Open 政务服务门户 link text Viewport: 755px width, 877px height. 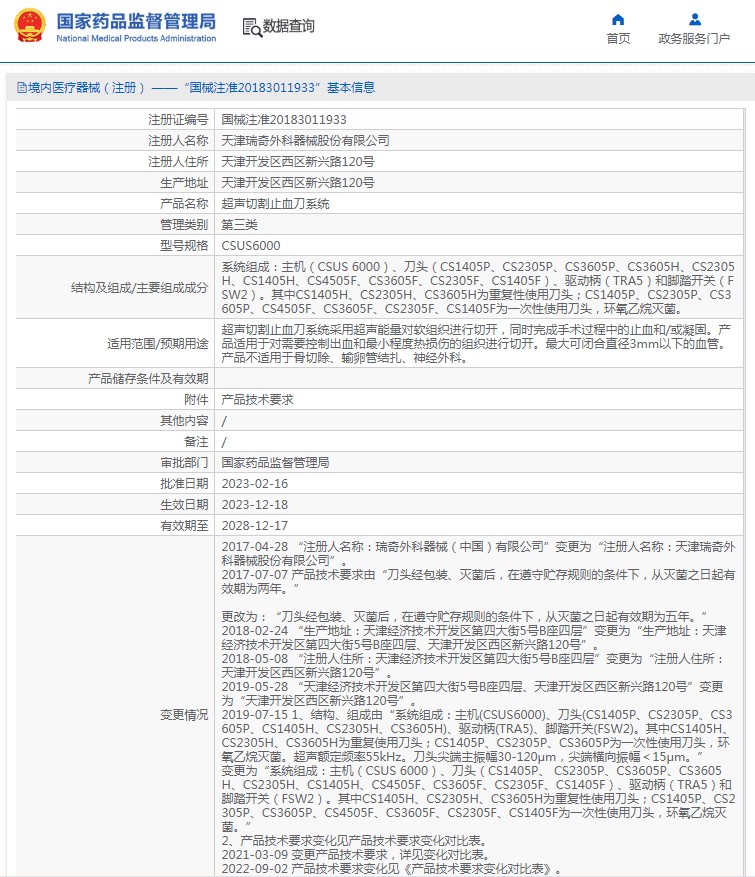(x=694, y=39)
